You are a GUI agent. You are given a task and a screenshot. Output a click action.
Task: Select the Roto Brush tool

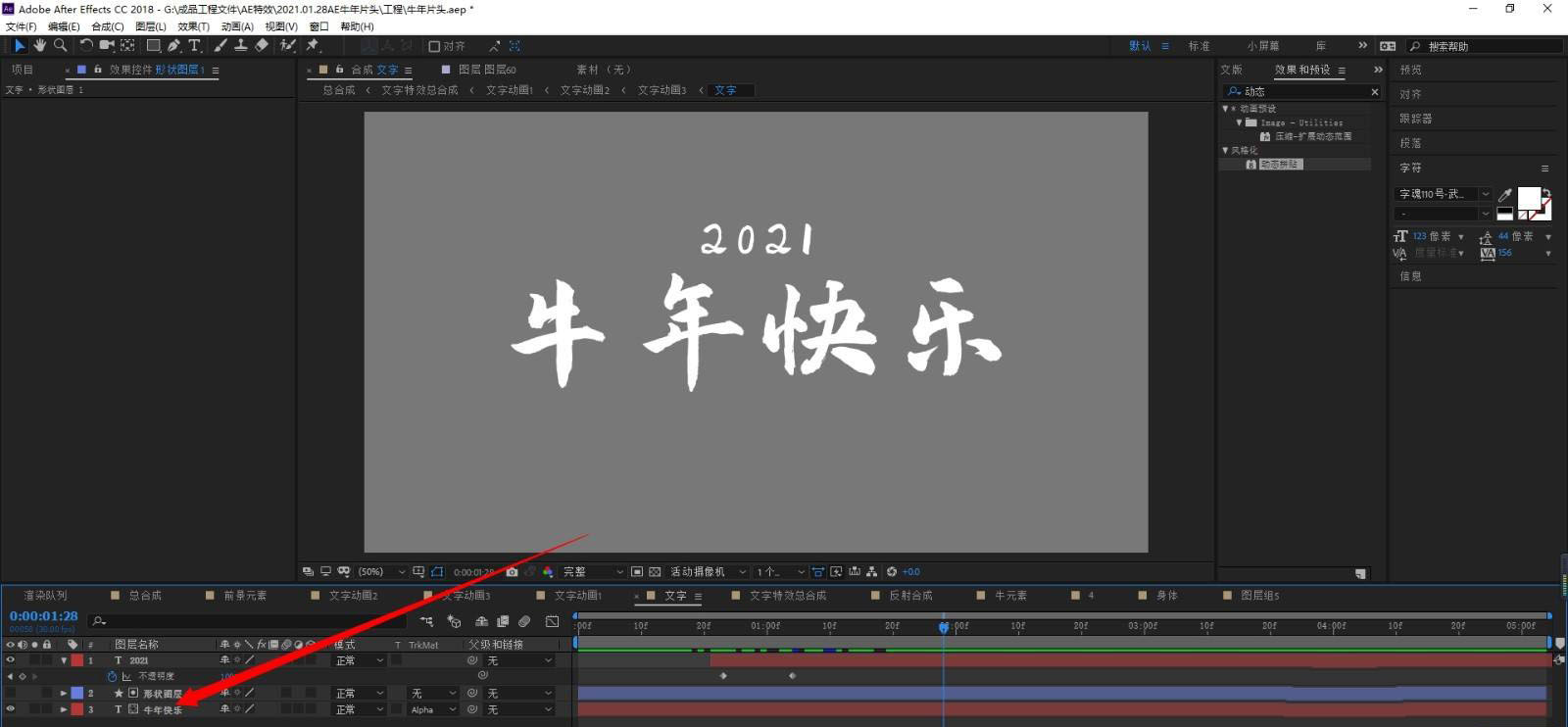click(x=288, y=45)
